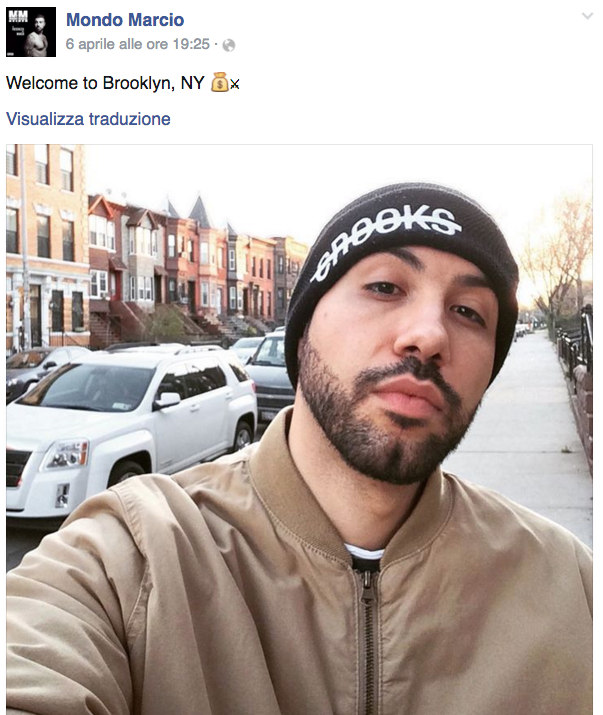Click the tall brick building with windows

[x=46, y=246]
